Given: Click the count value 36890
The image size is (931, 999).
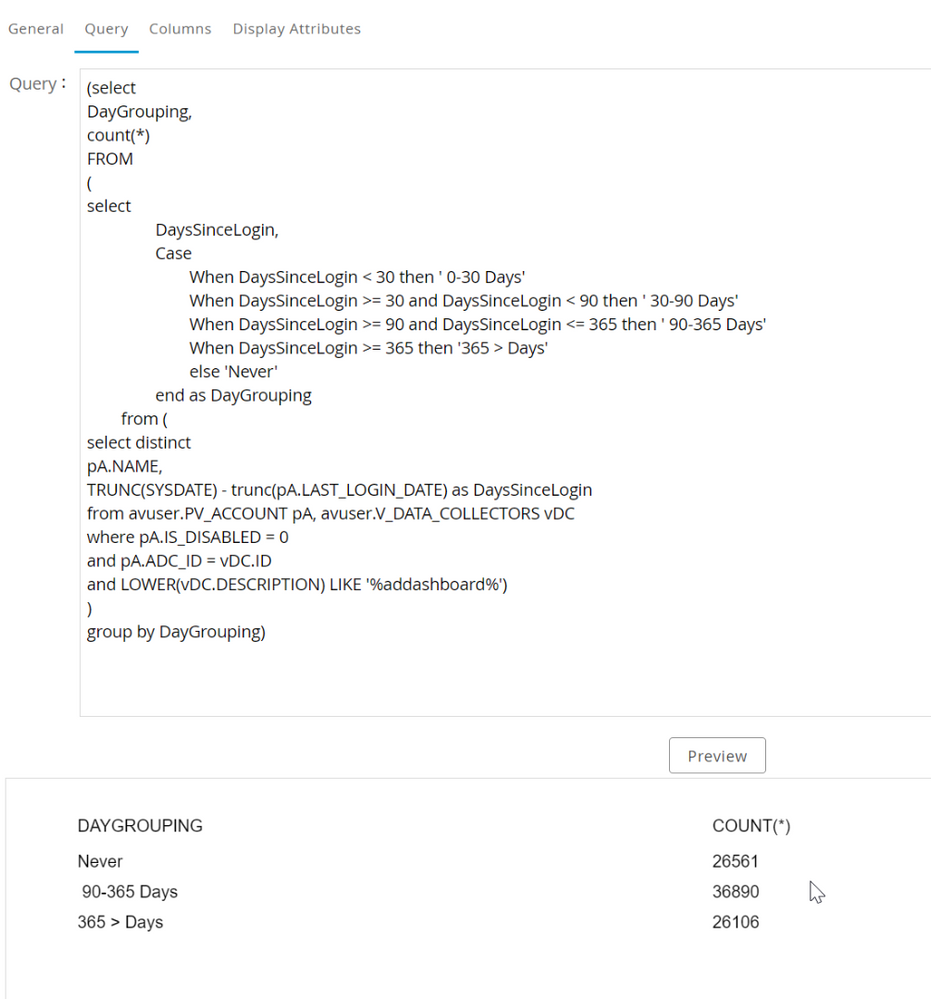Looking at the screenshot, I should point(735,892).
